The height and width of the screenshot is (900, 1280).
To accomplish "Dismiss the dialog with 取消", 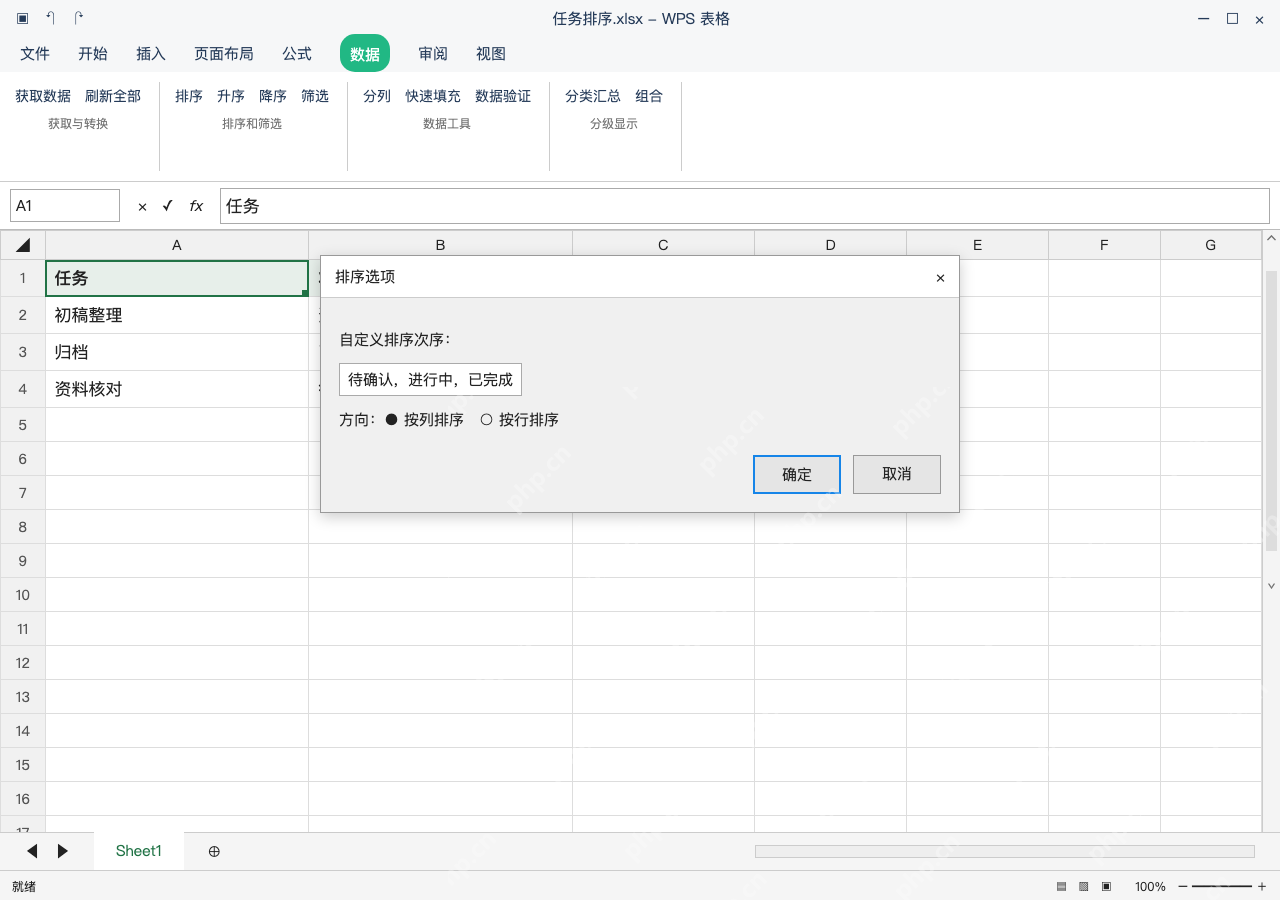I will click(x=897, y=475).
